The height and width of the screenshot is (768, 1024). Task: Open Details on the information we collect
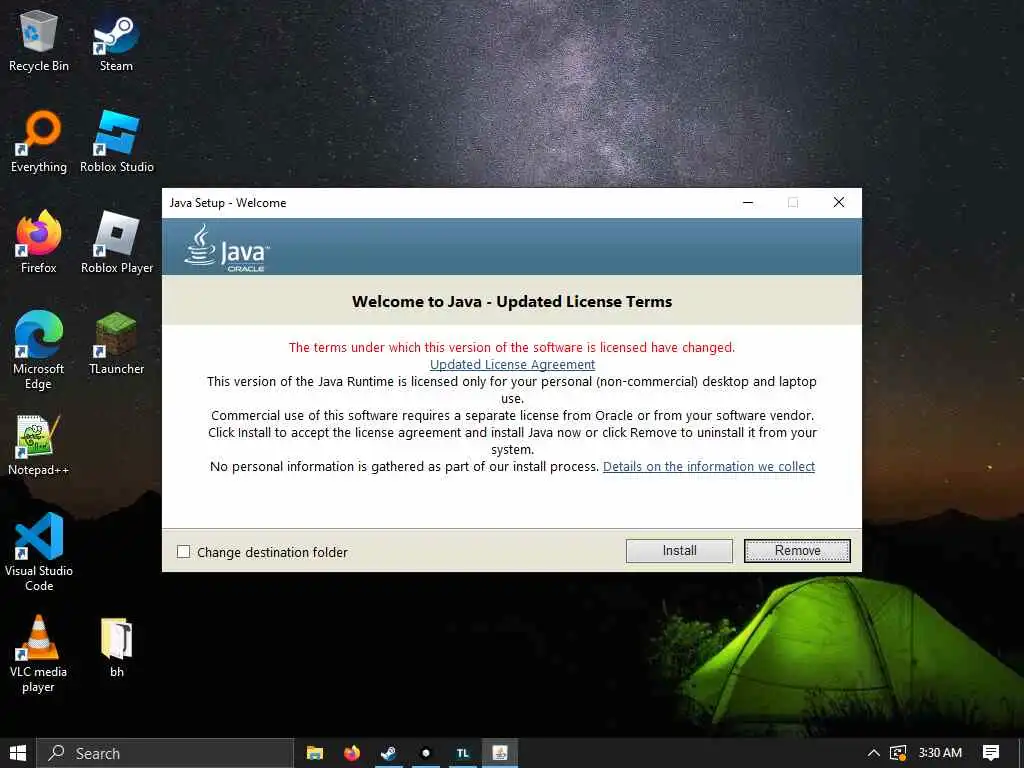[x=709, y=466]
